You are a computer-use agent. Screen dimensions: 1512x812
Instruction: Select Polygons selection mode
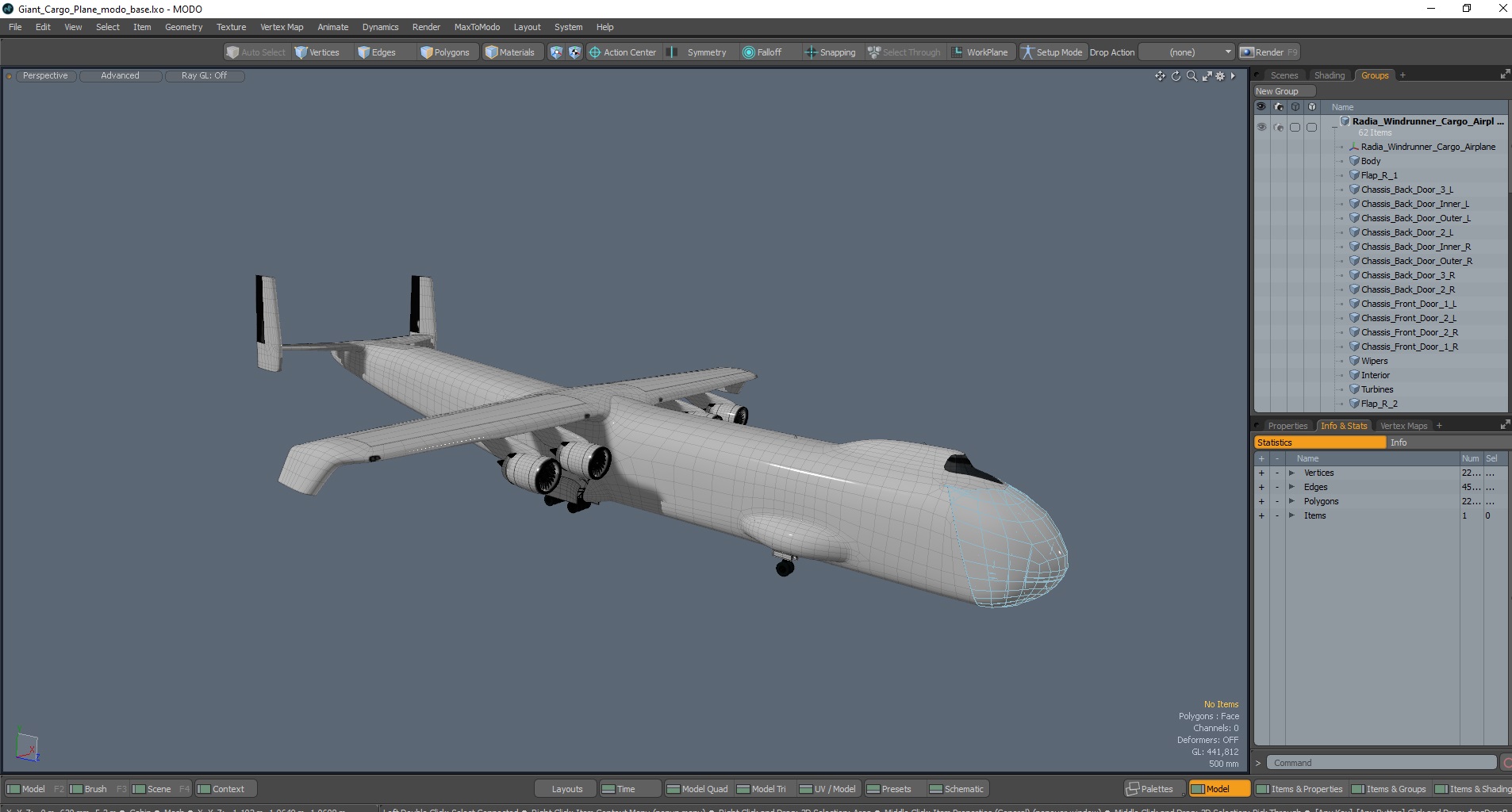point(446,52)
